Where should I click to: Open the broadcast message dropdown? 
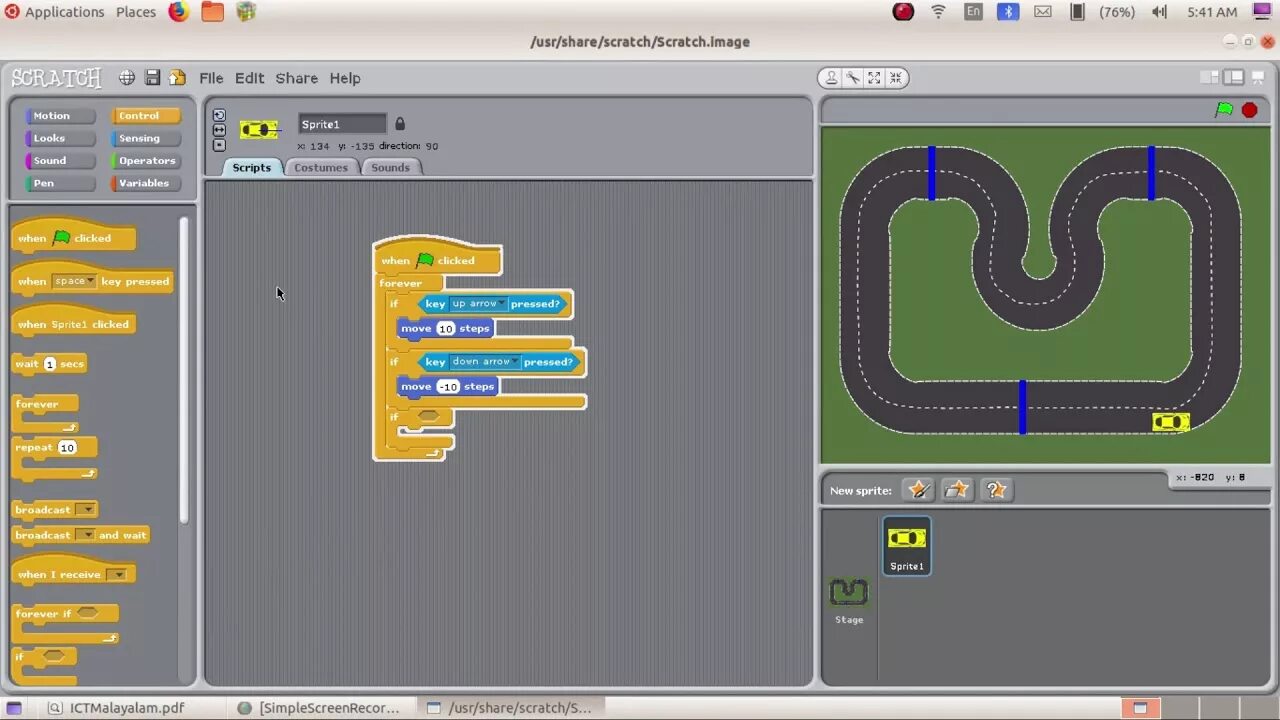86,510
